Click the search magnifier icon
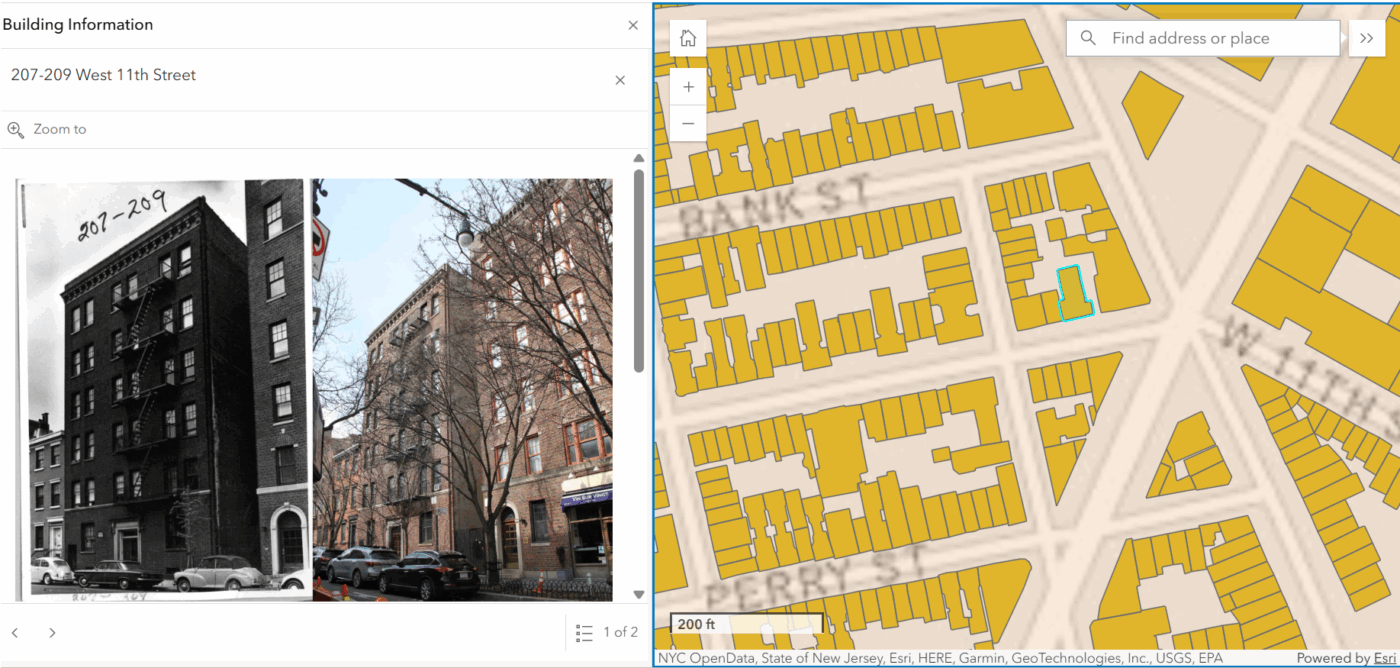Screen dimensions: 1400x668 (x=1088, y=39)
